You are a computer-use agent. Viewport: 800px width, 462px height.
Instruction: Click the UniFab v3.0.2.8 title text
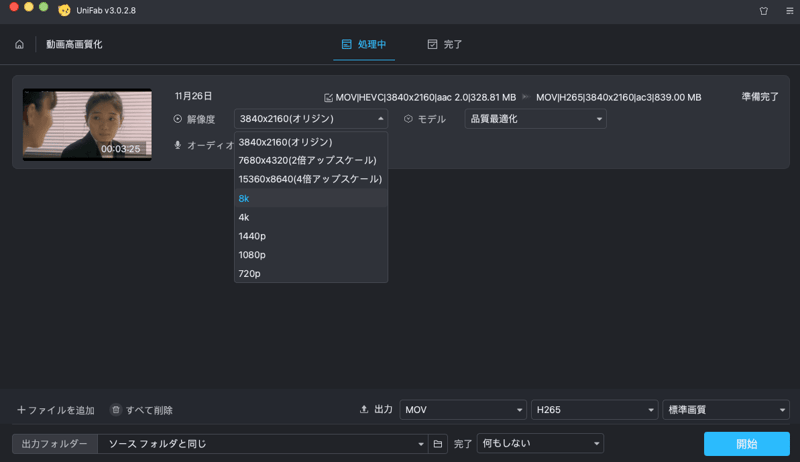point(106,11)
